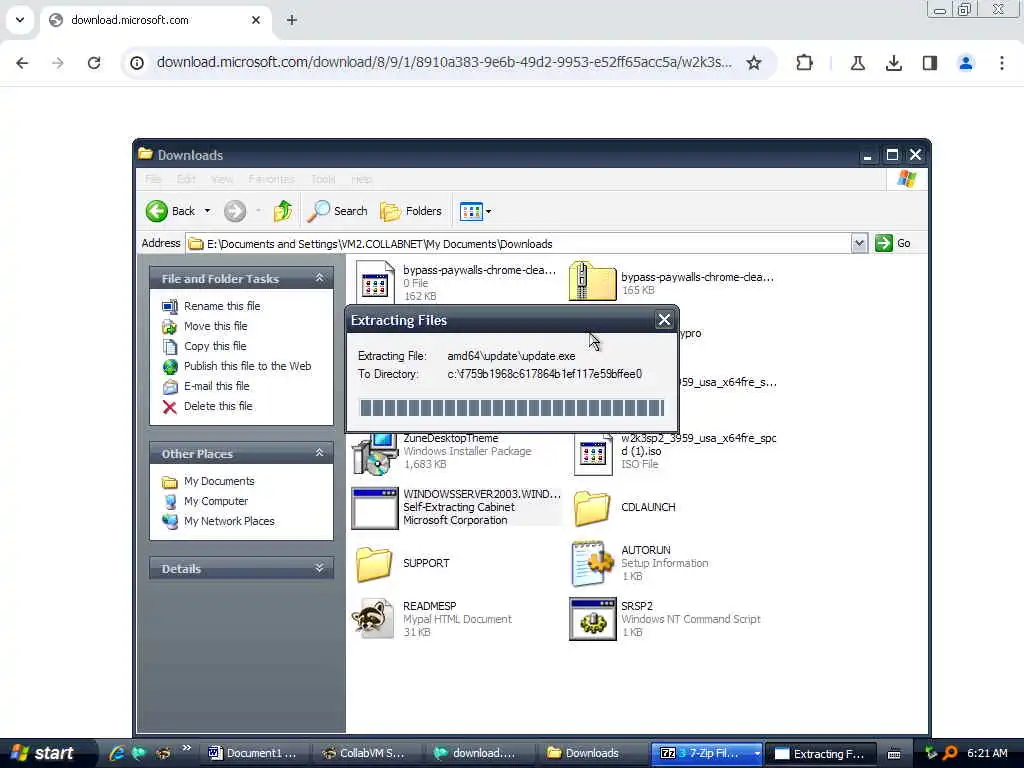This screenshot has width=1024, height=768.
Task: Expand the Address bar dropdown arrow
Action: [x=859, y=244]
